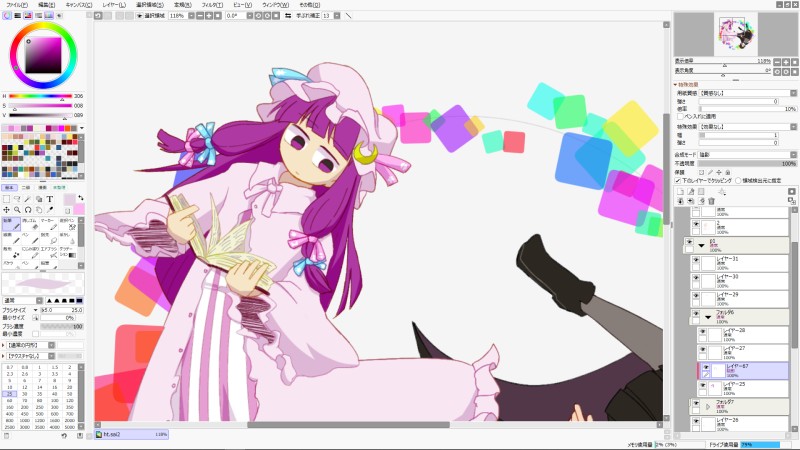Open the zoom percentage dropdown in toolbar
This screenshot has height=450, width=800.
click(191, 16)
